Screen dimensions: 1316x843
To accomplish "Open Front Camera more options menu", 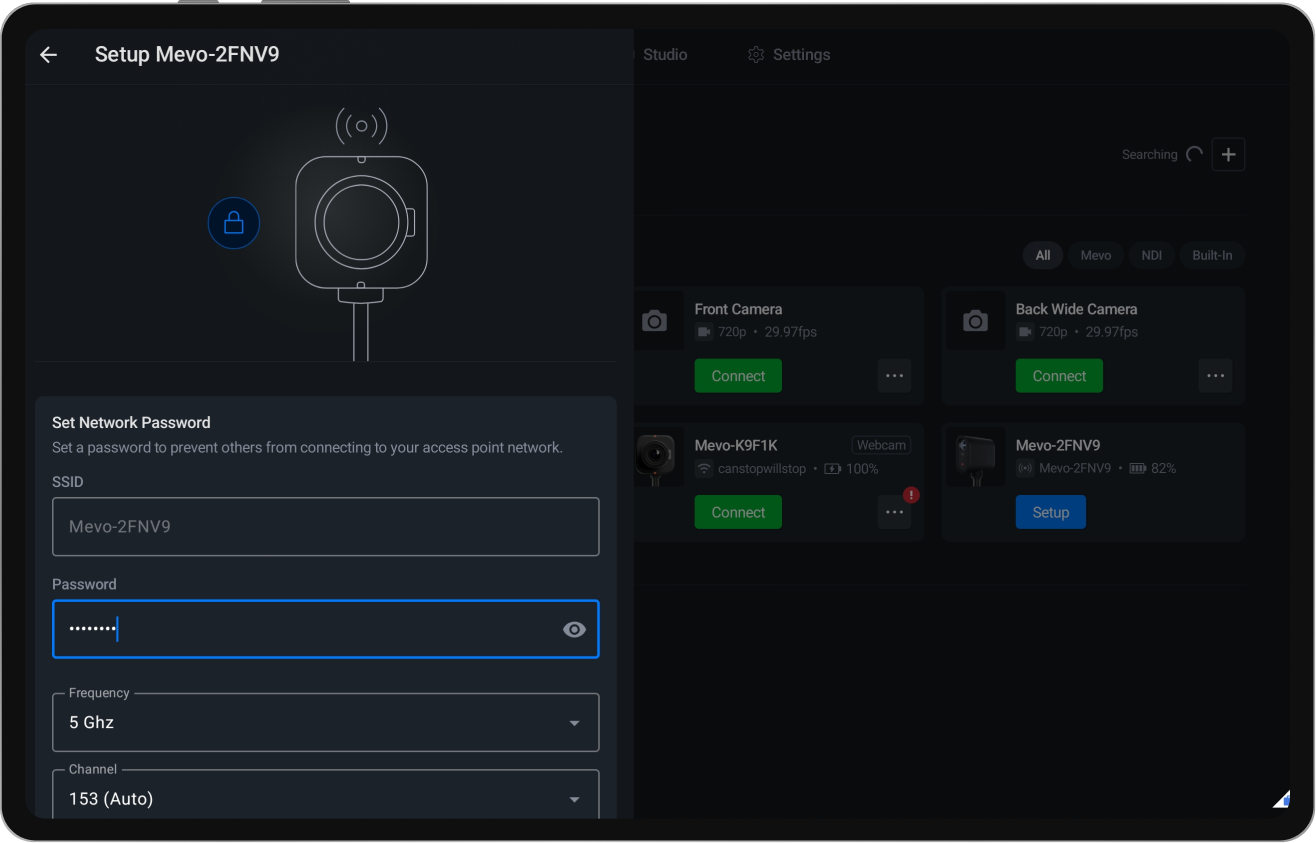I will tap(894, 376).
